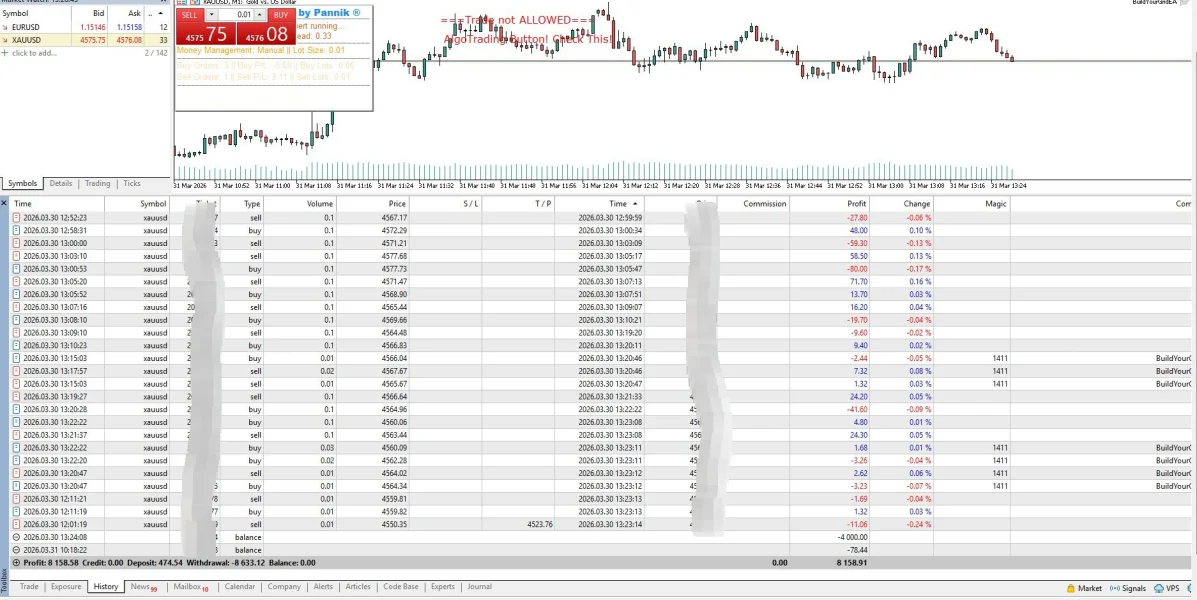Click the T / P column header
Screen dimensions: 1197x600
(518, 204)
